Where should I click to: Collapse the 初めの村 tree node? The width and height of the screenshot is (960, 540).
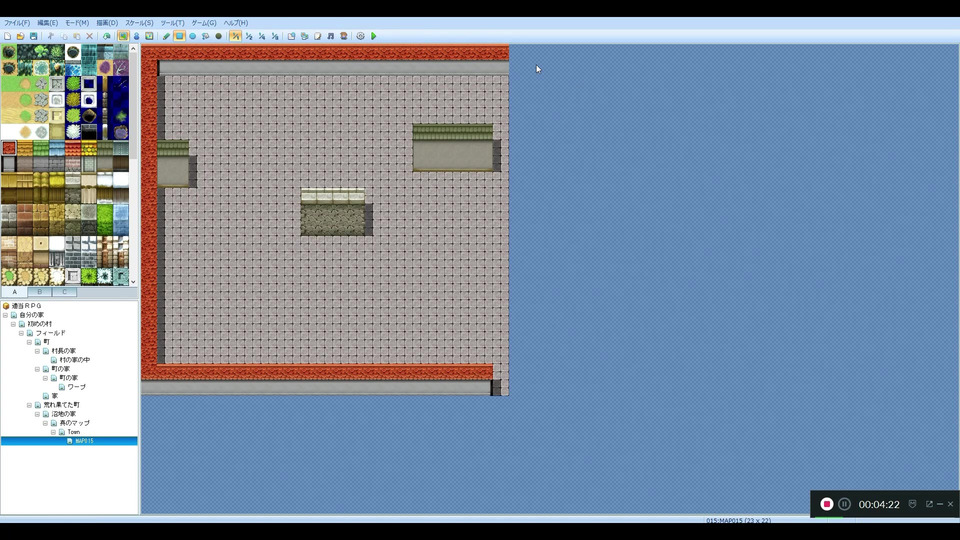coord(13,324)
